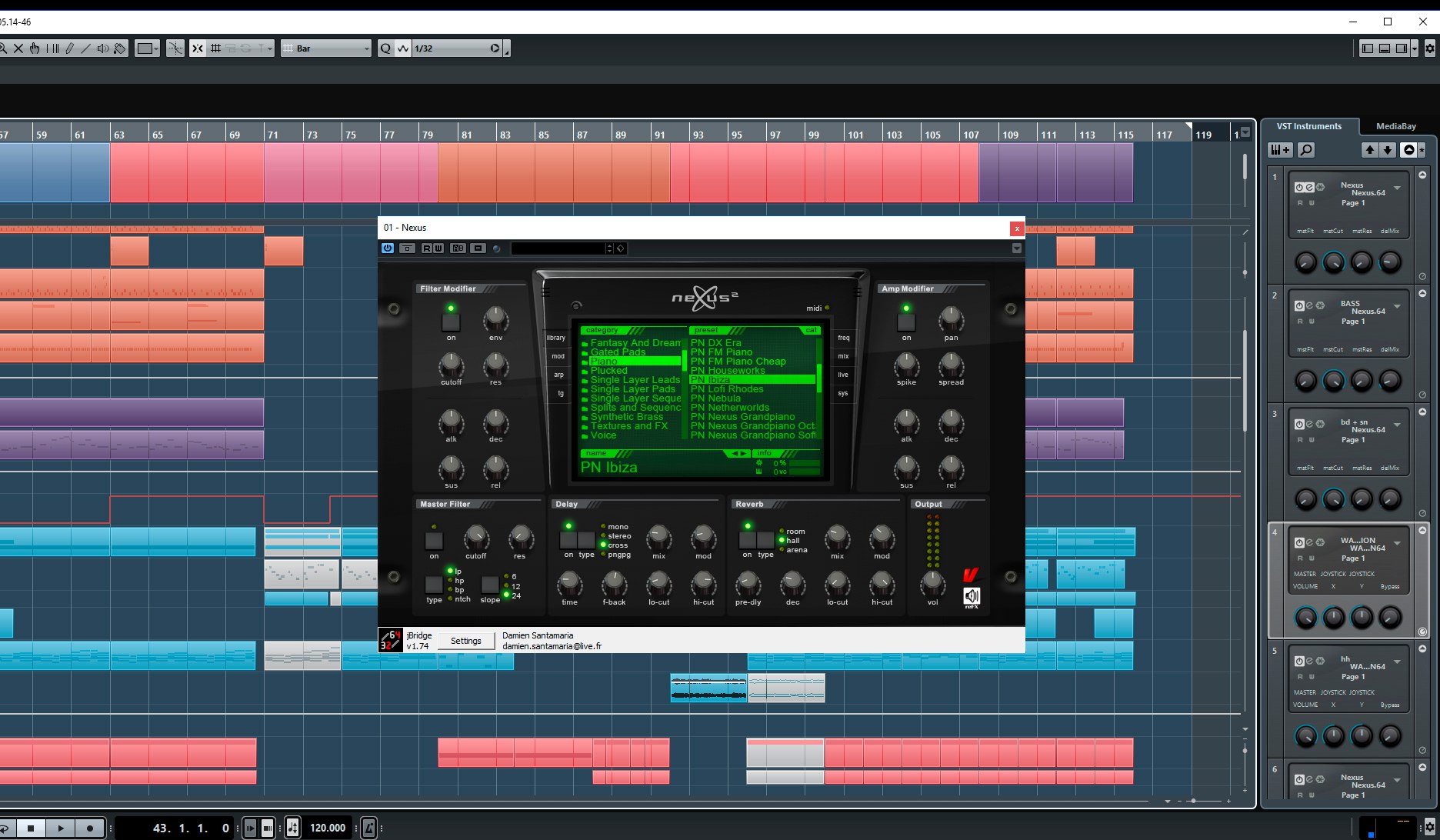Open plugin window functions menu arrow
Screen dimensions: 1440x840
[1017, 248]
